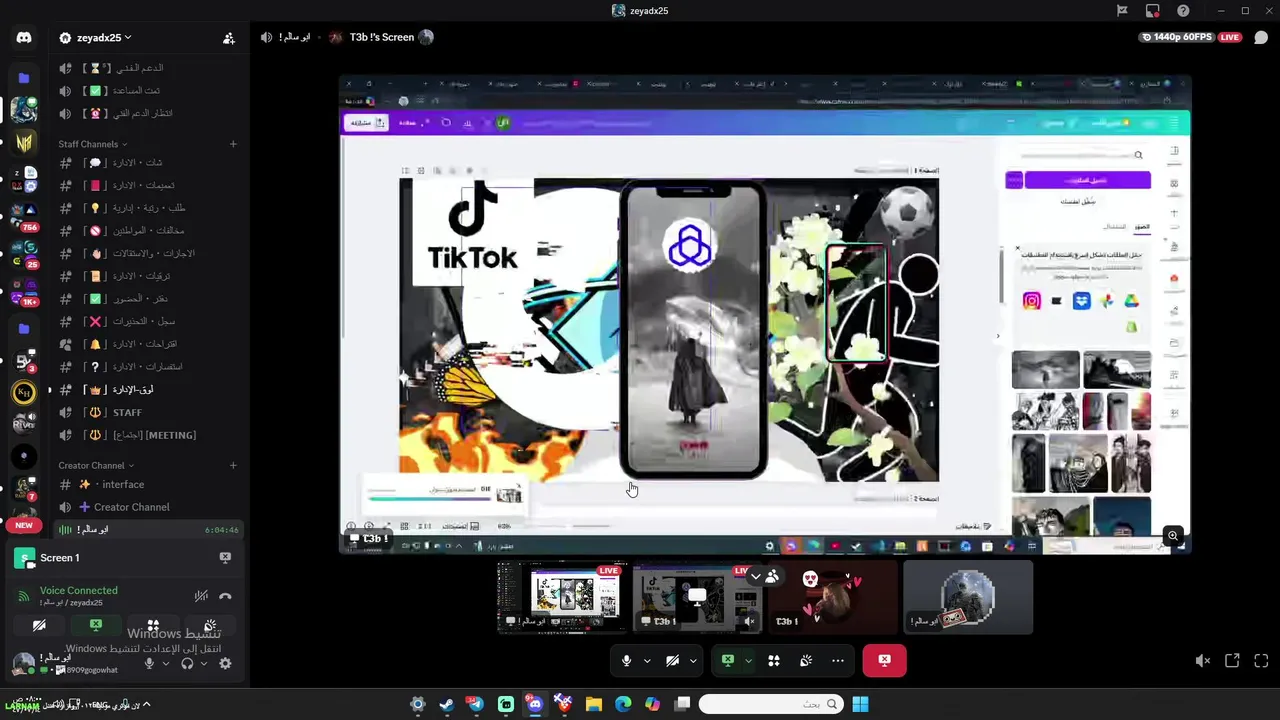The width and height of the screenshot is (1280, 720).
Task: Disconnect from voice with the phone icon
Action: tap(225, 596)
